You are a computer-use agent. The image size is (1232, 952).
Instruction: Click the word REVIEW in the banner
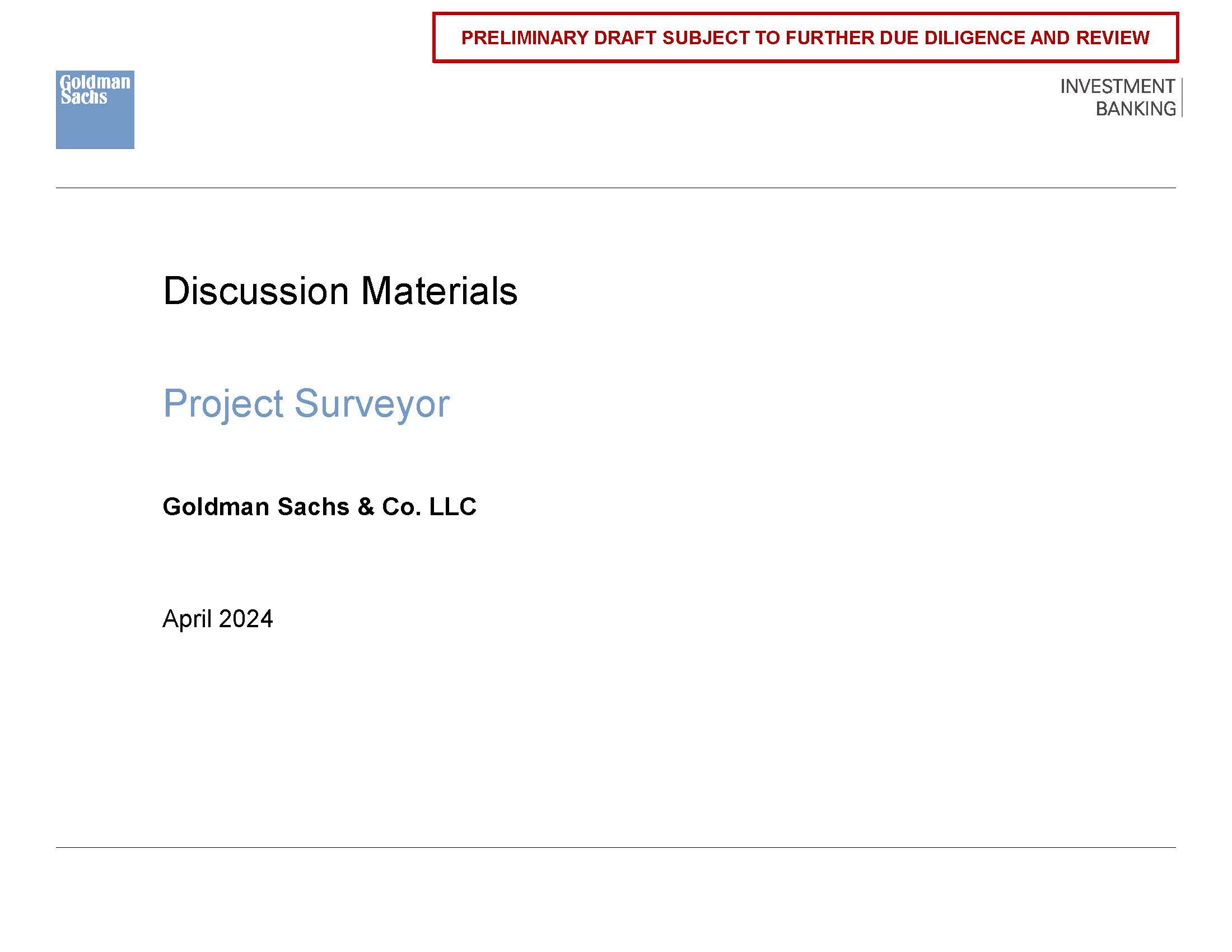pos(1112,38)
